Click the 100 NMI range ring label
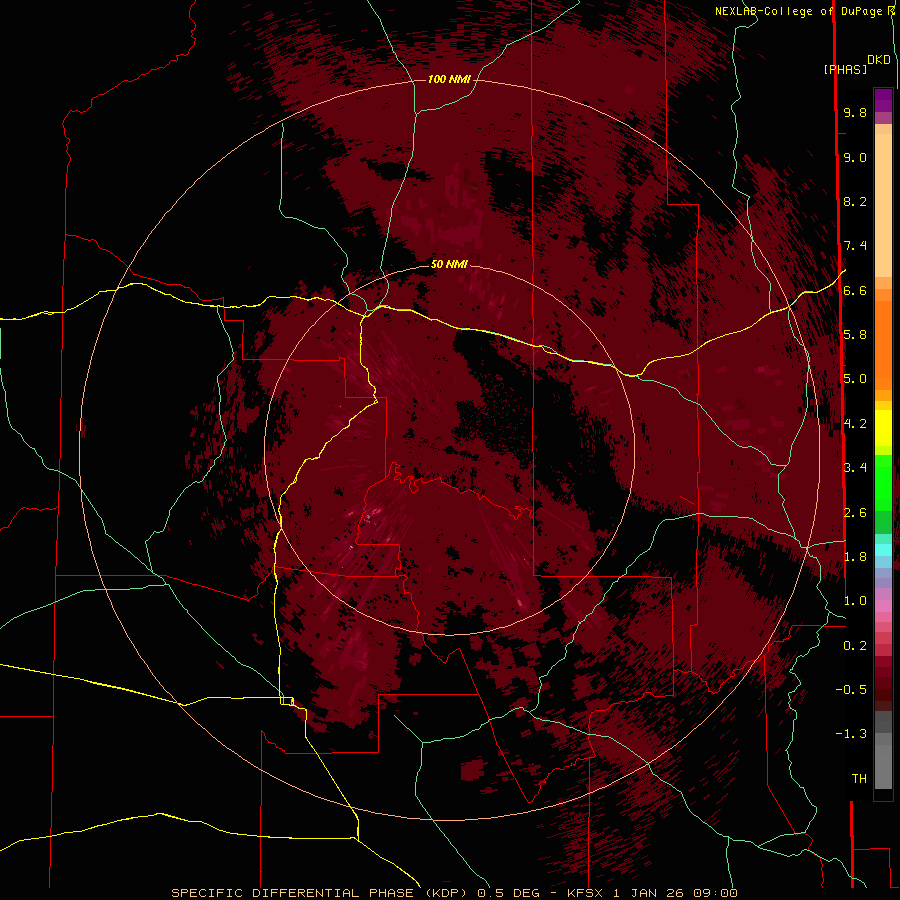Viewport: 900px width, 900px height. [449, 79]
